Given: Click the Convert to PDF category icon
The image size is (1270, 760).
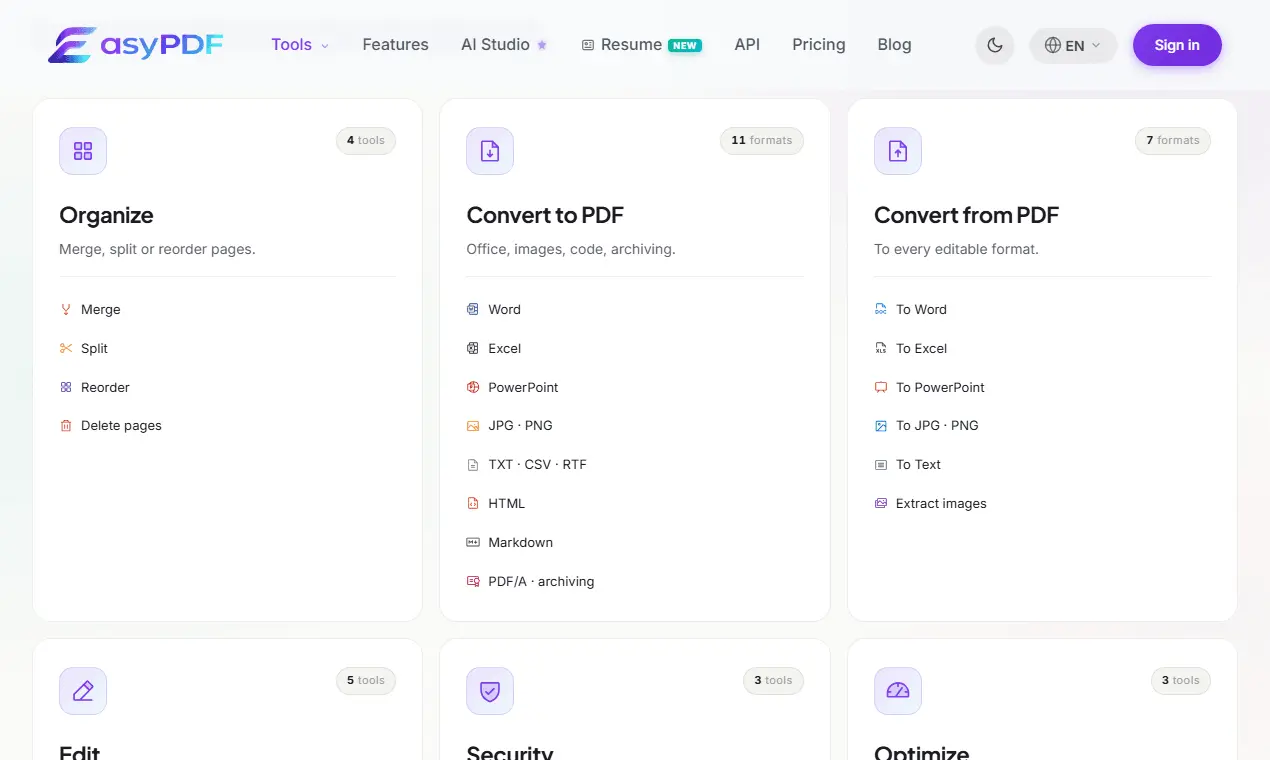Looking at the screenshot, I should [x=490, y=151].
